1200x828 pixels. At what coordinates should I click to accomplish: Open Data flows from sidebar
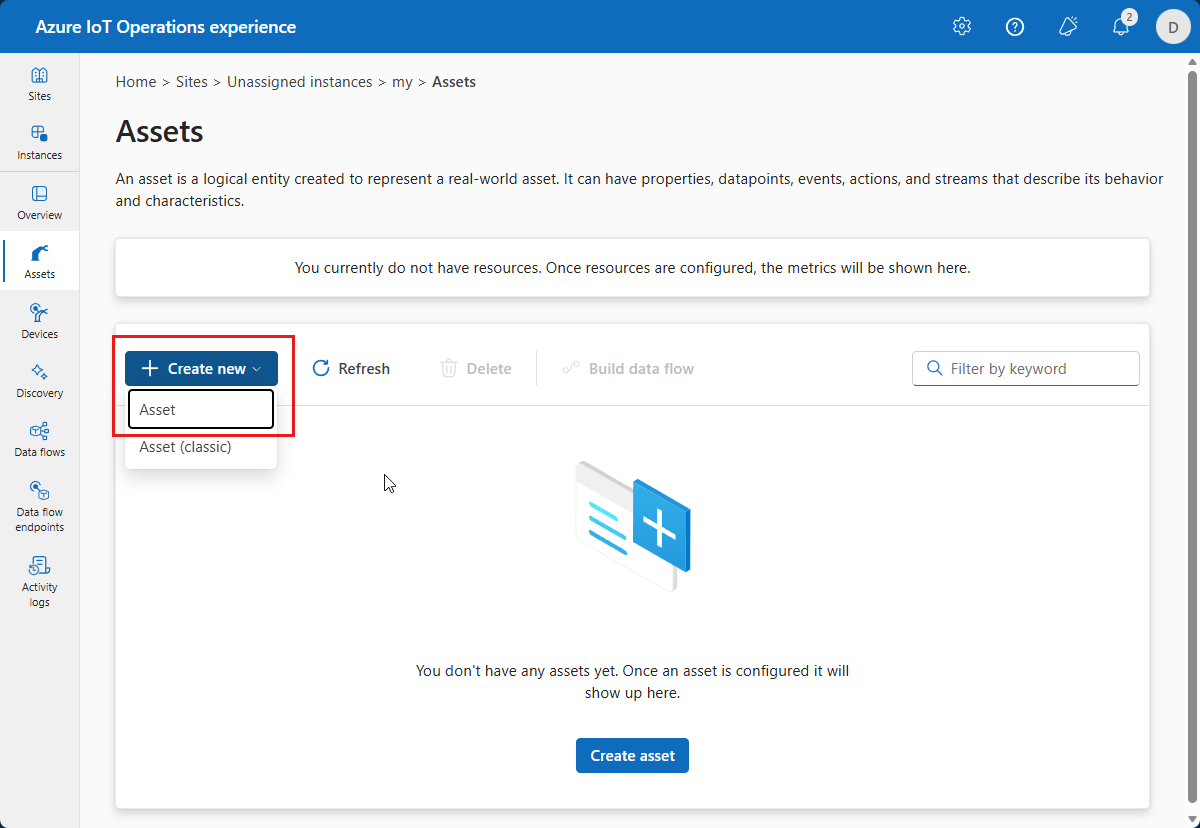point(39,439)
